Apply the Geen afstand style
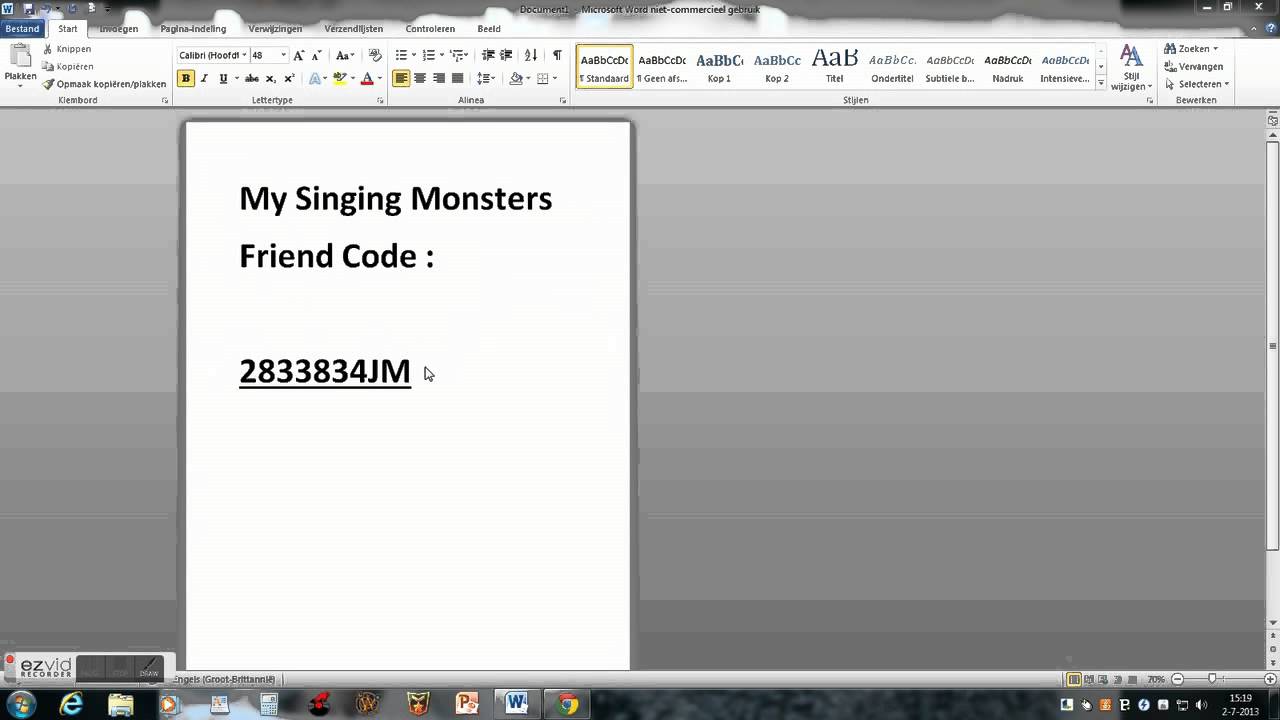This screenshot has width=1280, height=720. 662,66
